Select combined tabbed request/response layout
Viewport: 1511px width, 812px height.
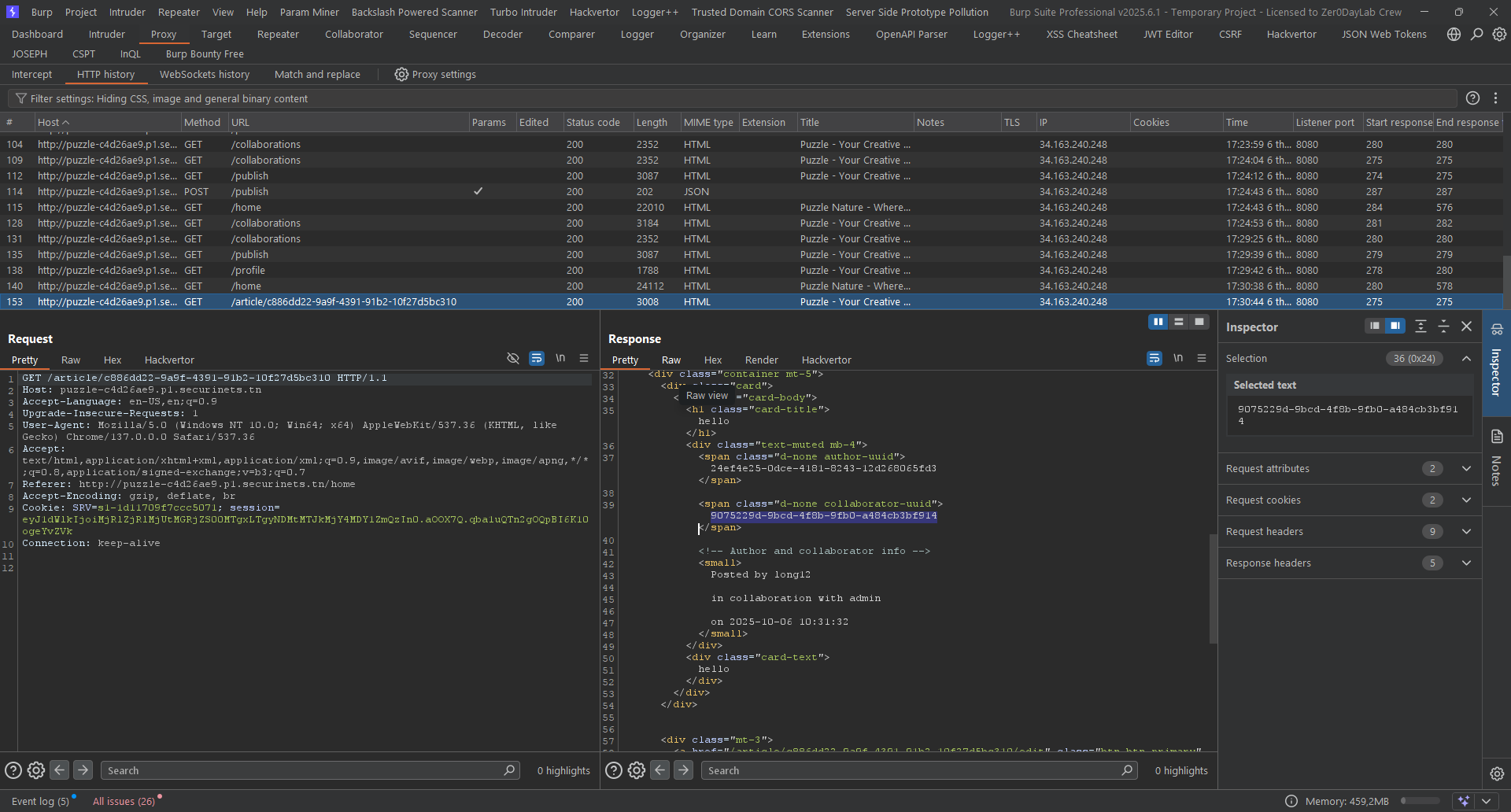coord(1199,322)
